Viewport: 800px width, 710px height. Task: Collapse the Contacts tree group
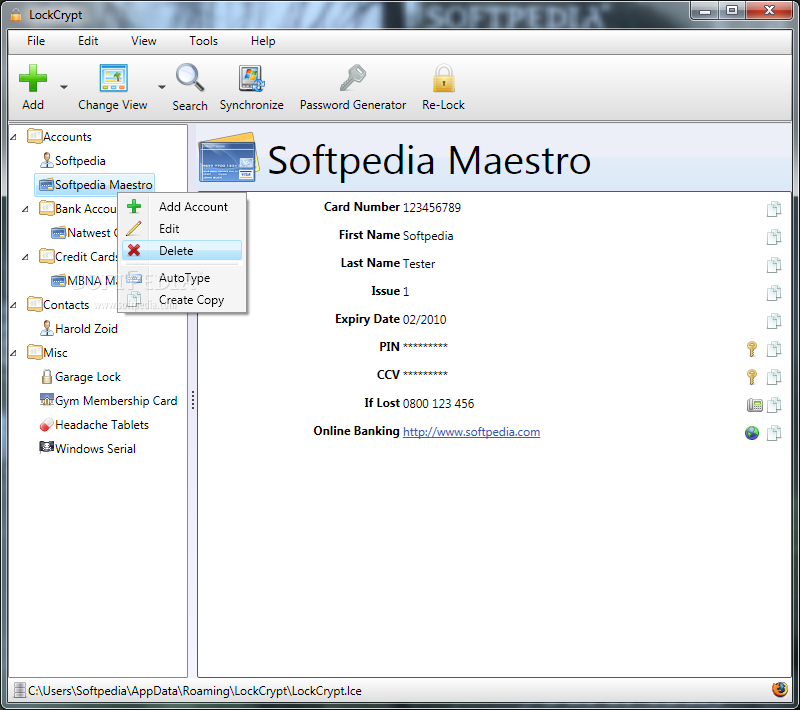coord(14,305)
